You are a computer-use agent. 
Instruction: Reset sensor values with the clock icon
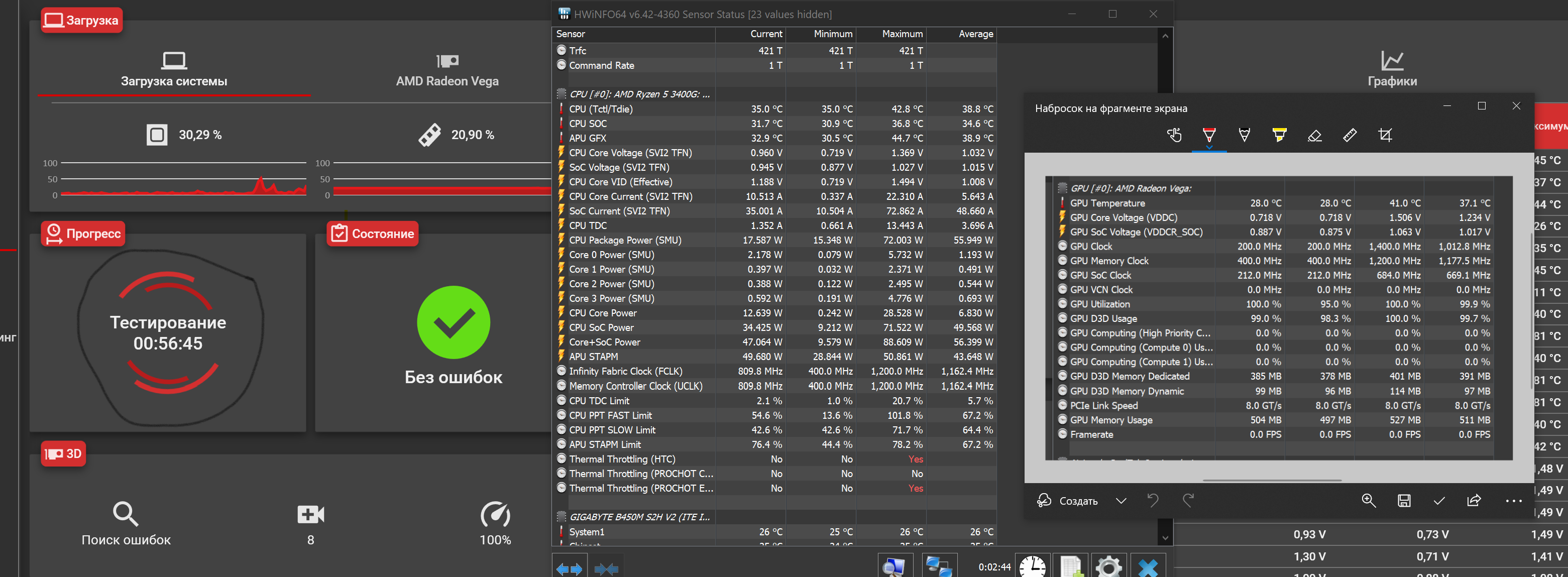coord(1033,566)
